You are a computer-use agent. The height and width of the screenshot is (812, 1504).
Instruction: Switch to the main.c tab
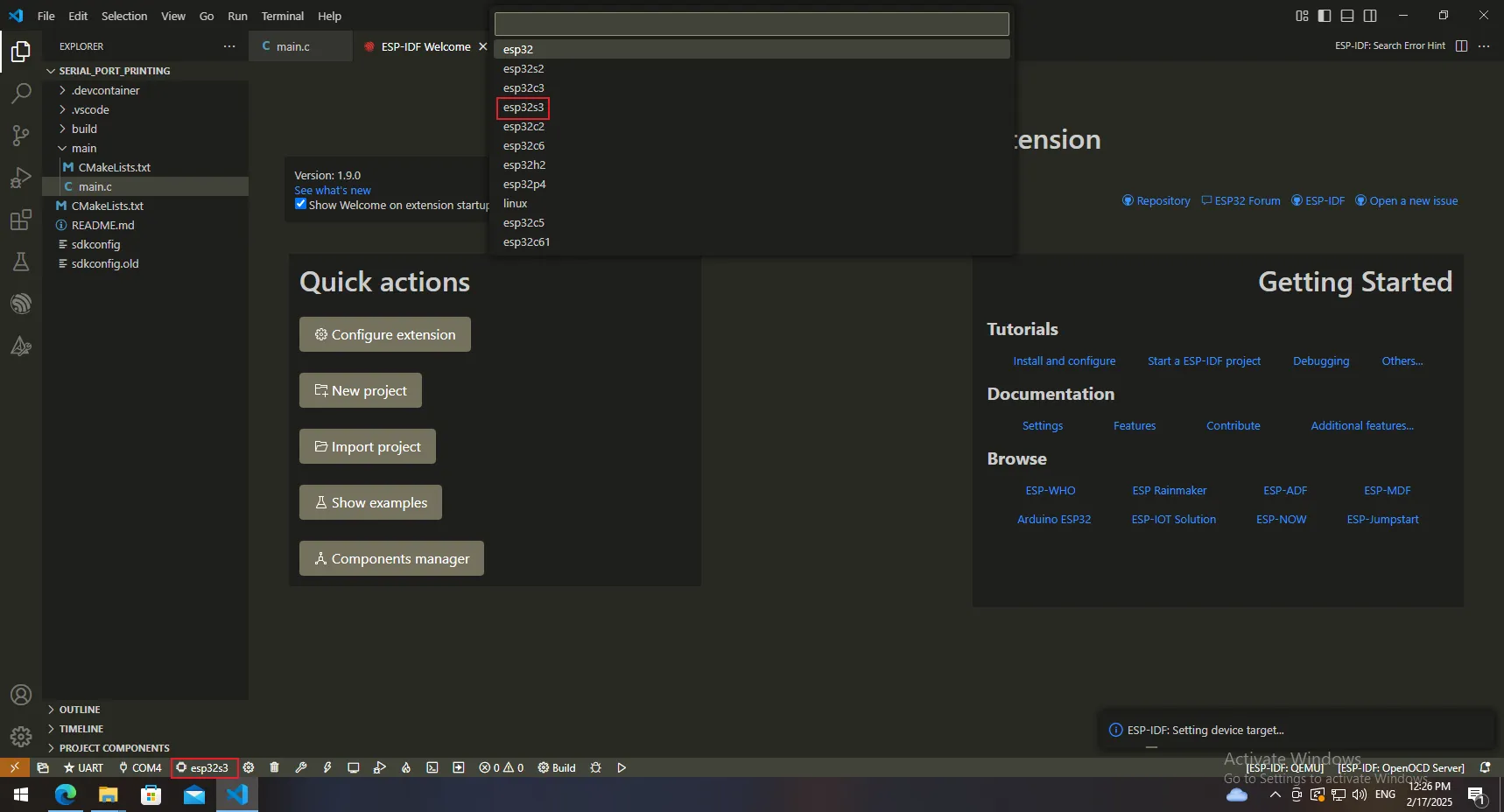[x=292, y=46]
